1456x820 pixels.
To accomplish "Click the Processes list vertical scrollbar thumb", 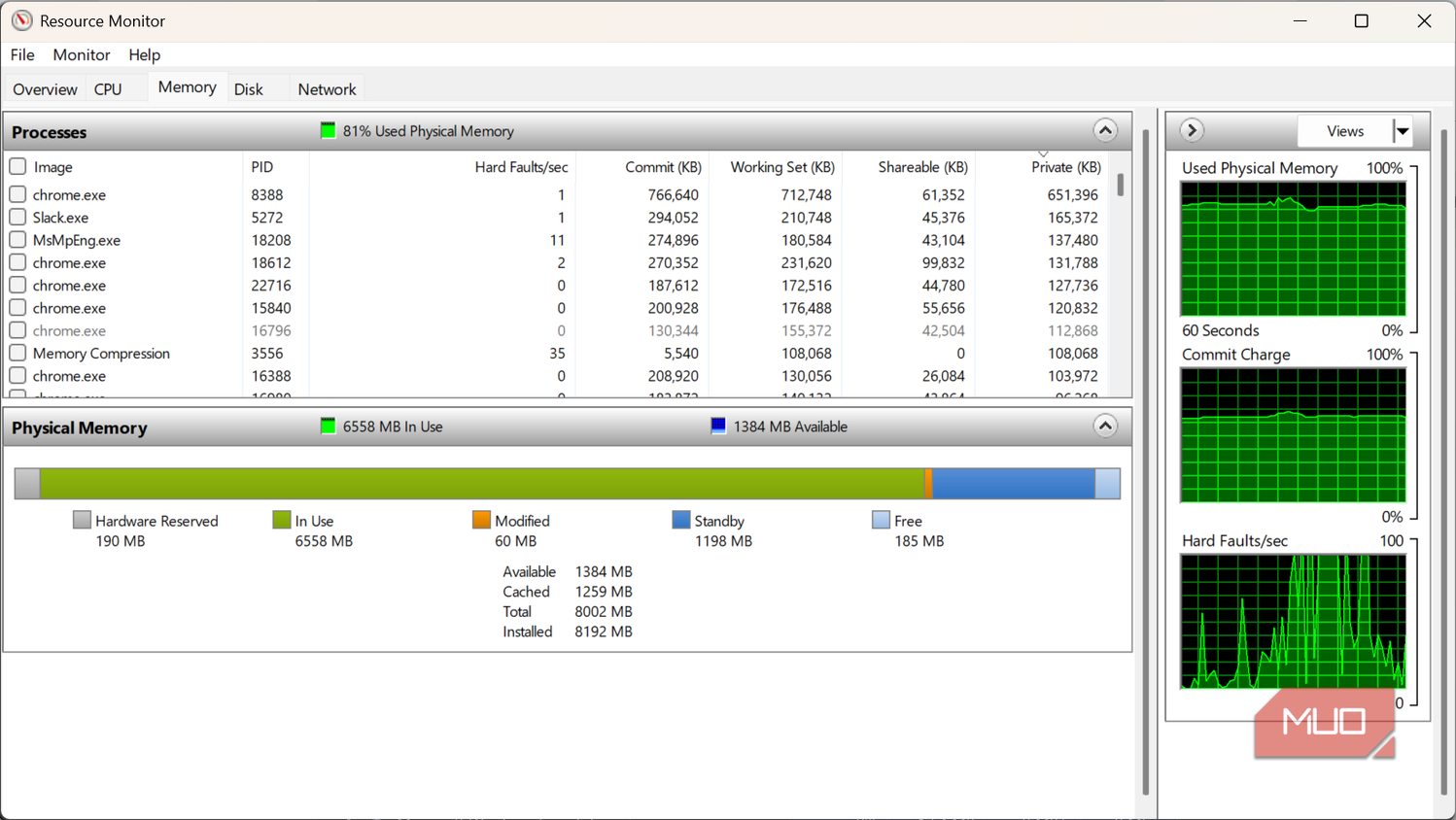I will click(1121, 185).
